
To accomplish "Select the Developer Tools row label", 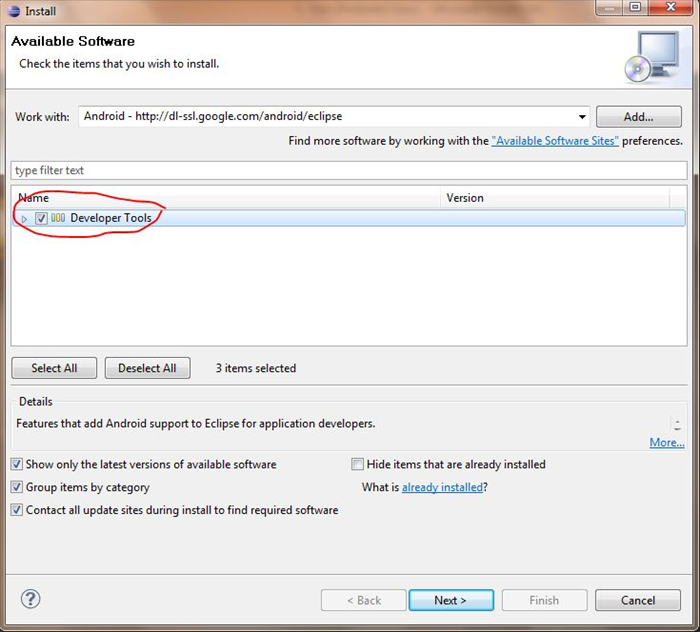I will (x=111, y=218).
